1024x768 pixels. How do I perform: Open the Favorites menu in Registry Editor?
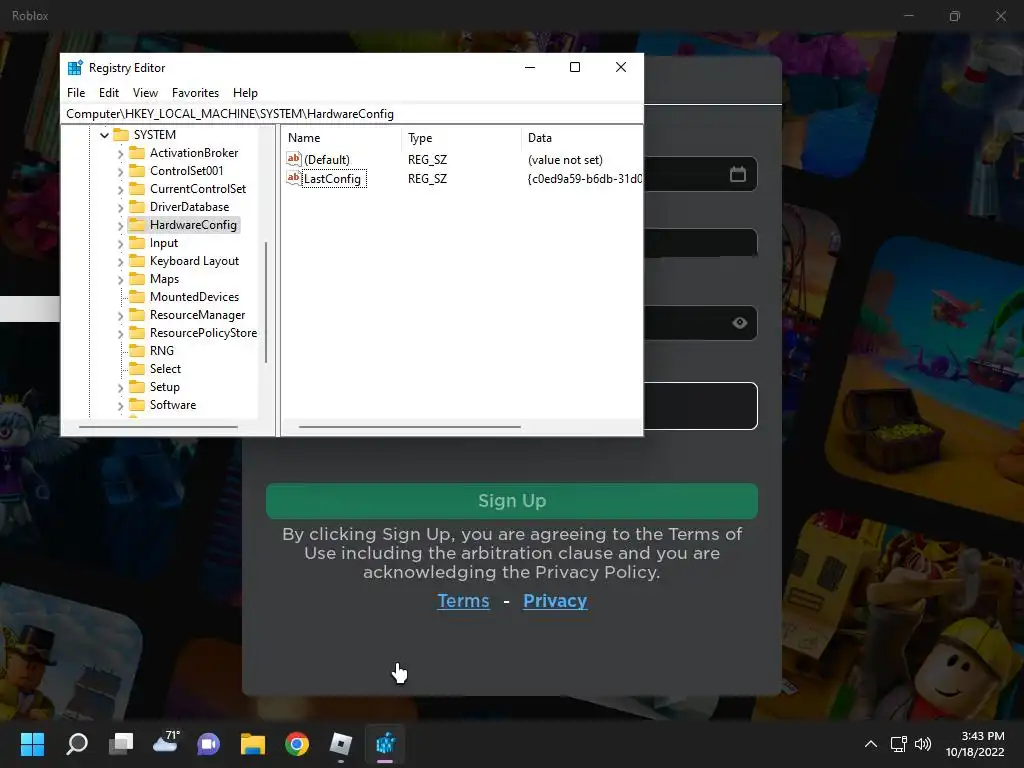tap(195, 93)
